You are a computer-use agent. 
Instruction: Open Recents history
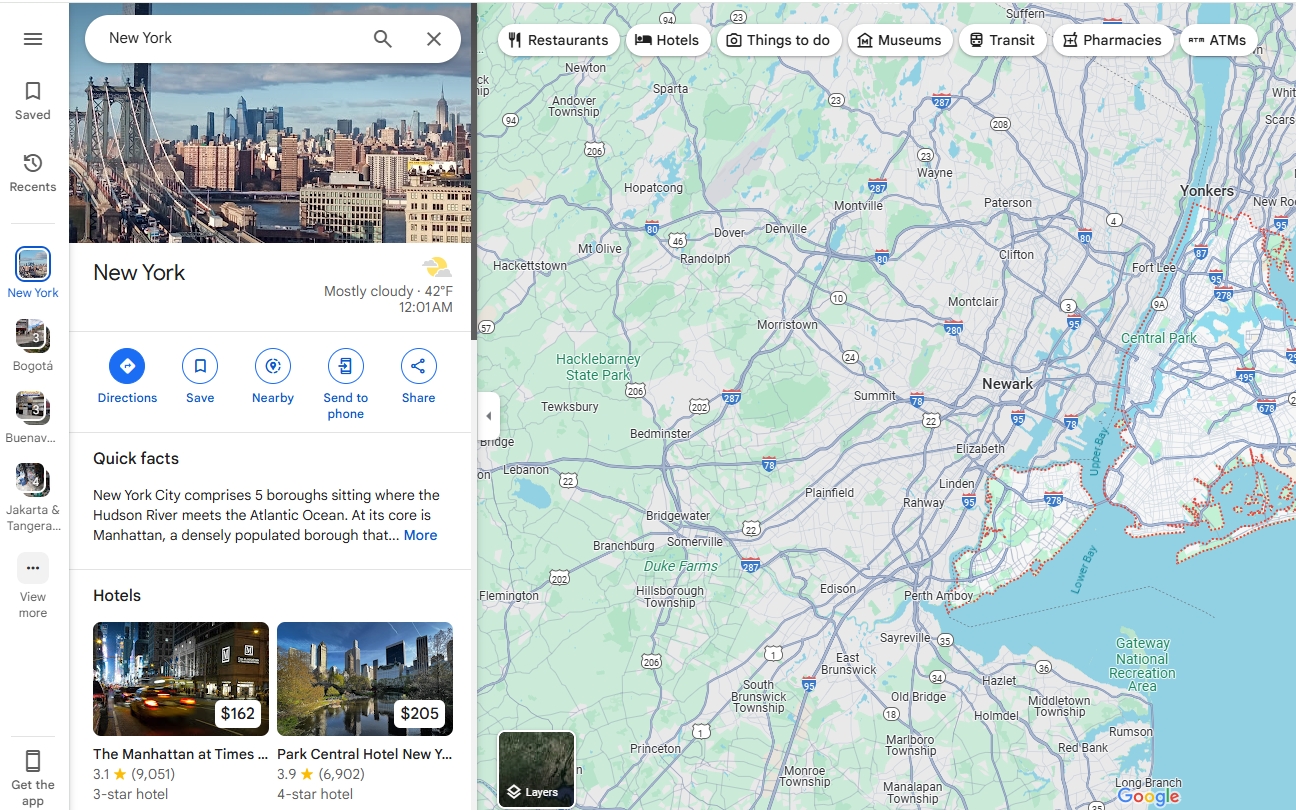[x=33, y=172]
